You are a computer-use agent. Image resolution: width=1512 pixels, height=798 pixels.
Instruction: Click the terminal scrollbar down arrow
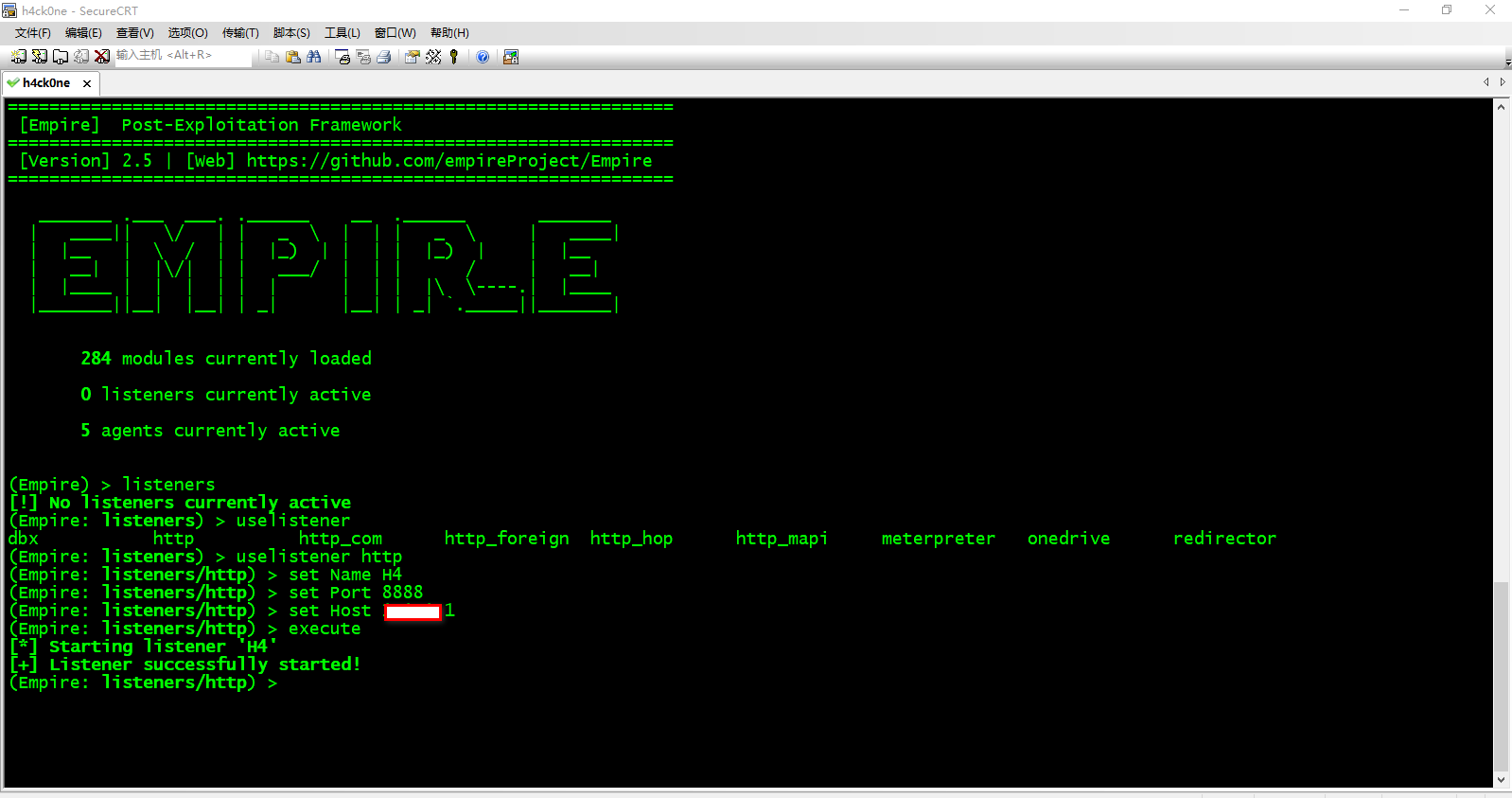(x=1502, y=780)
